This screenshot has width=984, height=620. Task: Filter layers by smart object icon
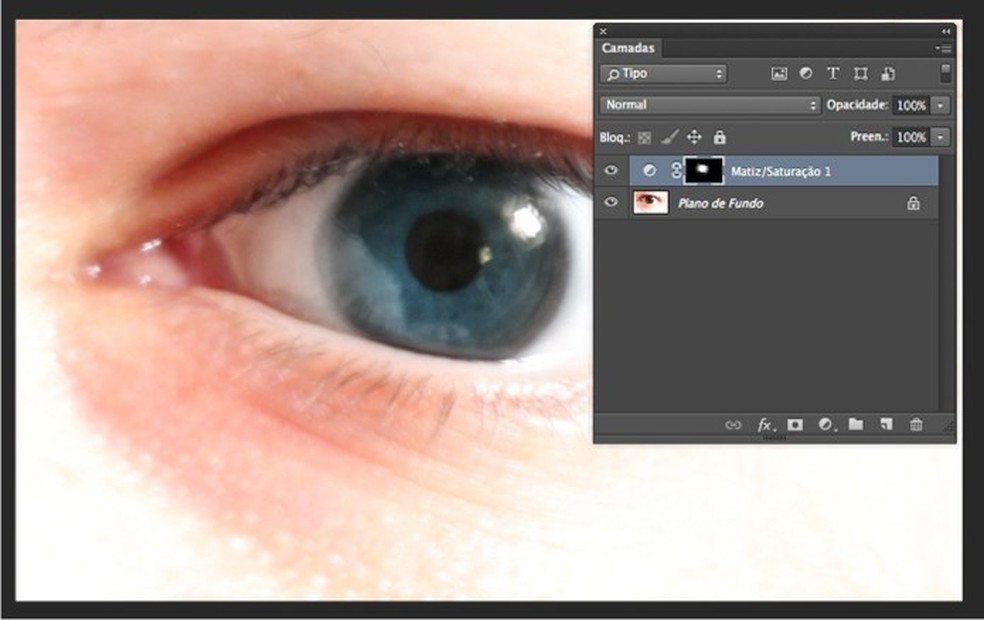coord(888,74)
